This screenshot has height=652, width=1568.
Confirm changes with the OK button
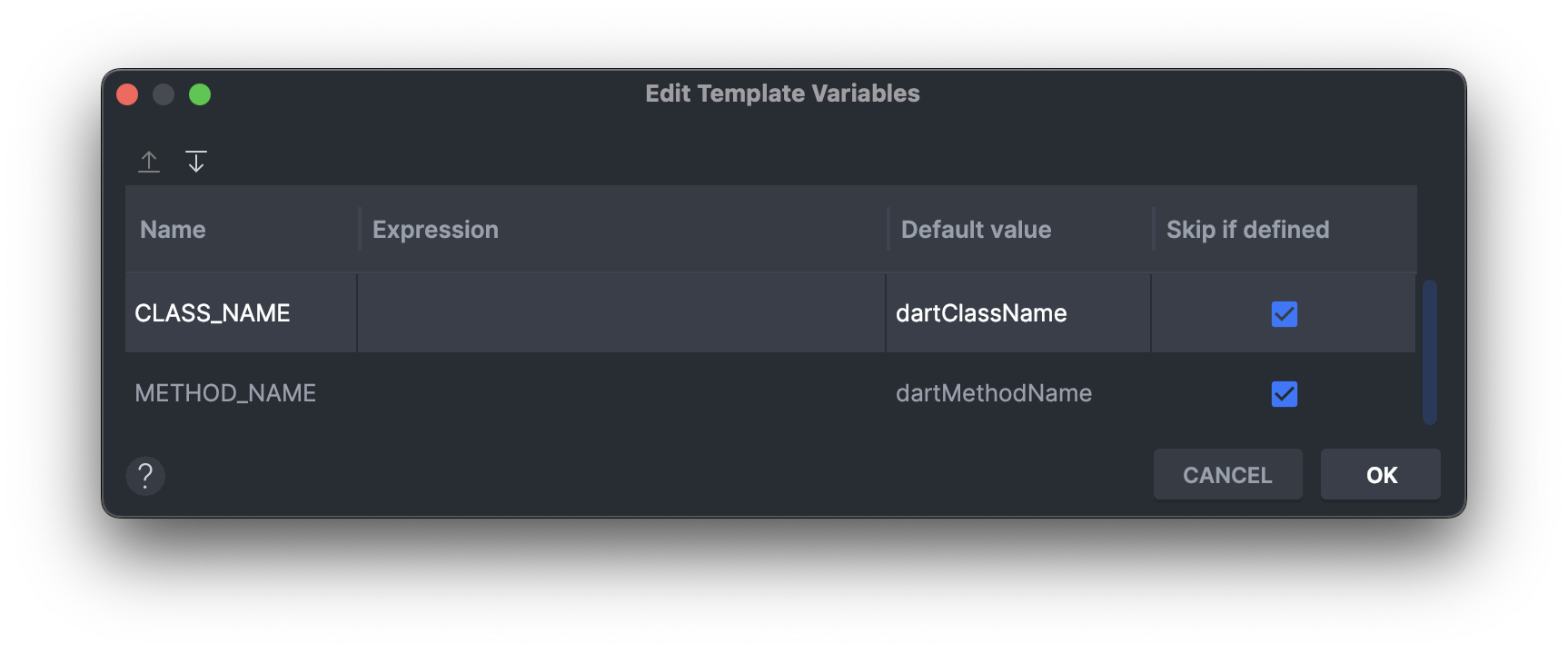[x=1380, y=474]
